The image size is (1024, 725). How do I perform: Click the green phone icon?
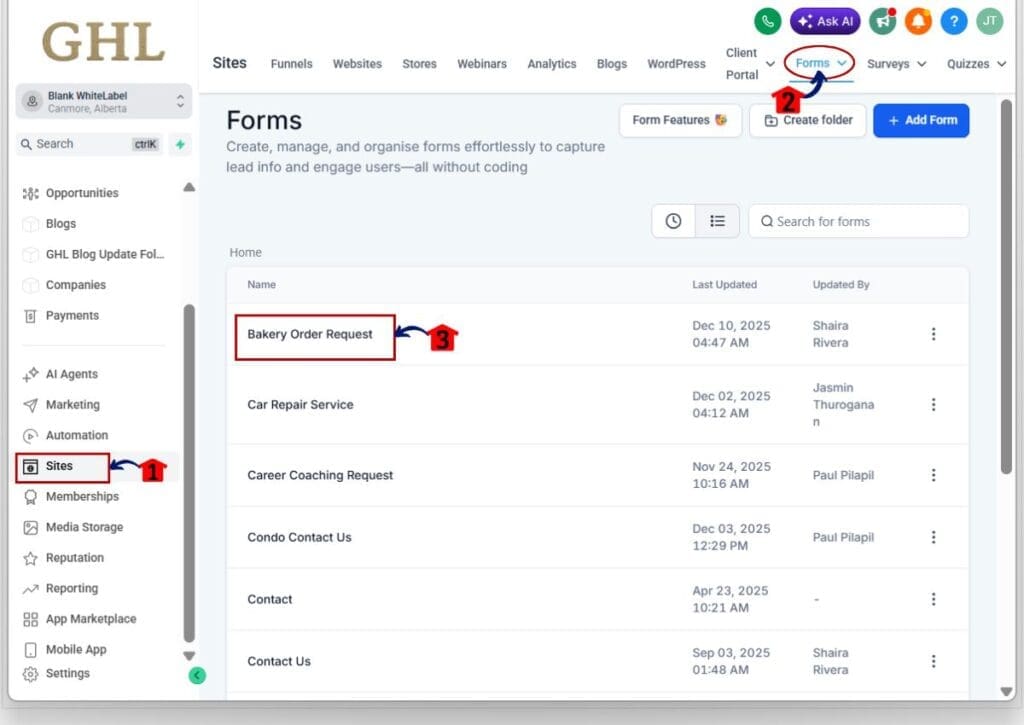click(x=766, y=21)
